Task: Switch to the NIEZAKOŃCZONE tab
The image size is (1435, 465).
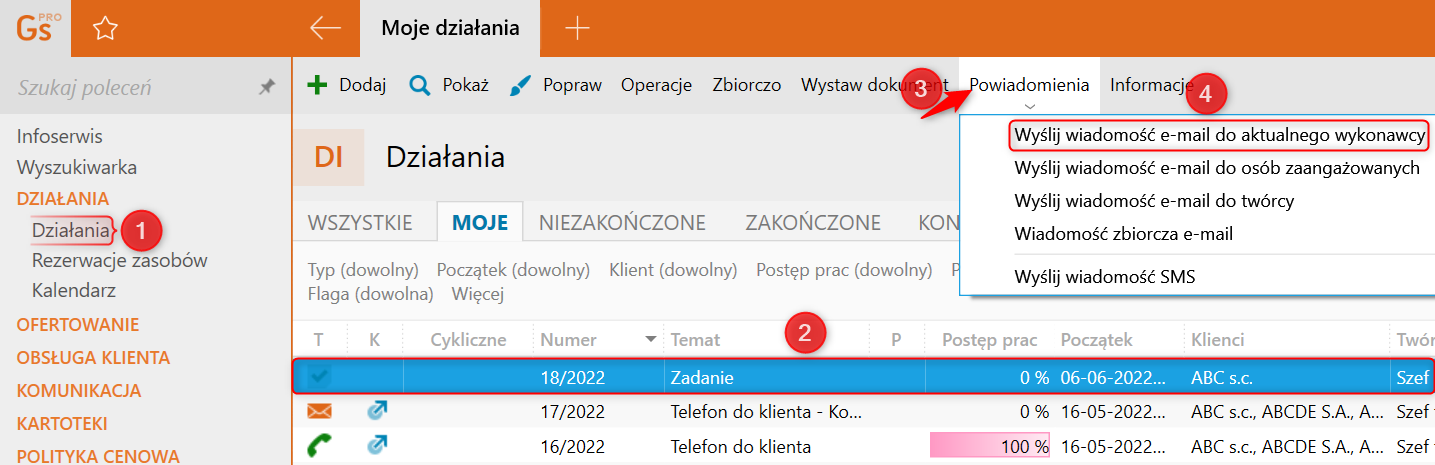Action: 622,223
